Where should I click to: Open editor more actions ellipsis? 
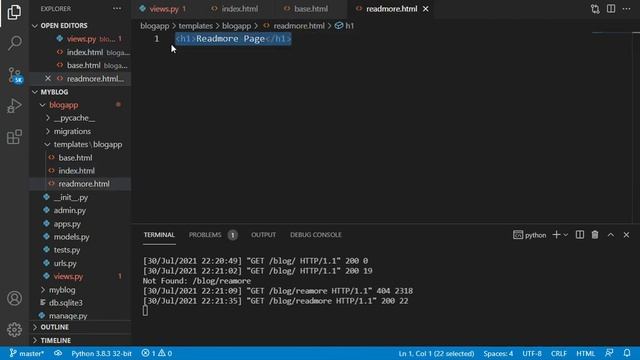[x=627, y=9]
